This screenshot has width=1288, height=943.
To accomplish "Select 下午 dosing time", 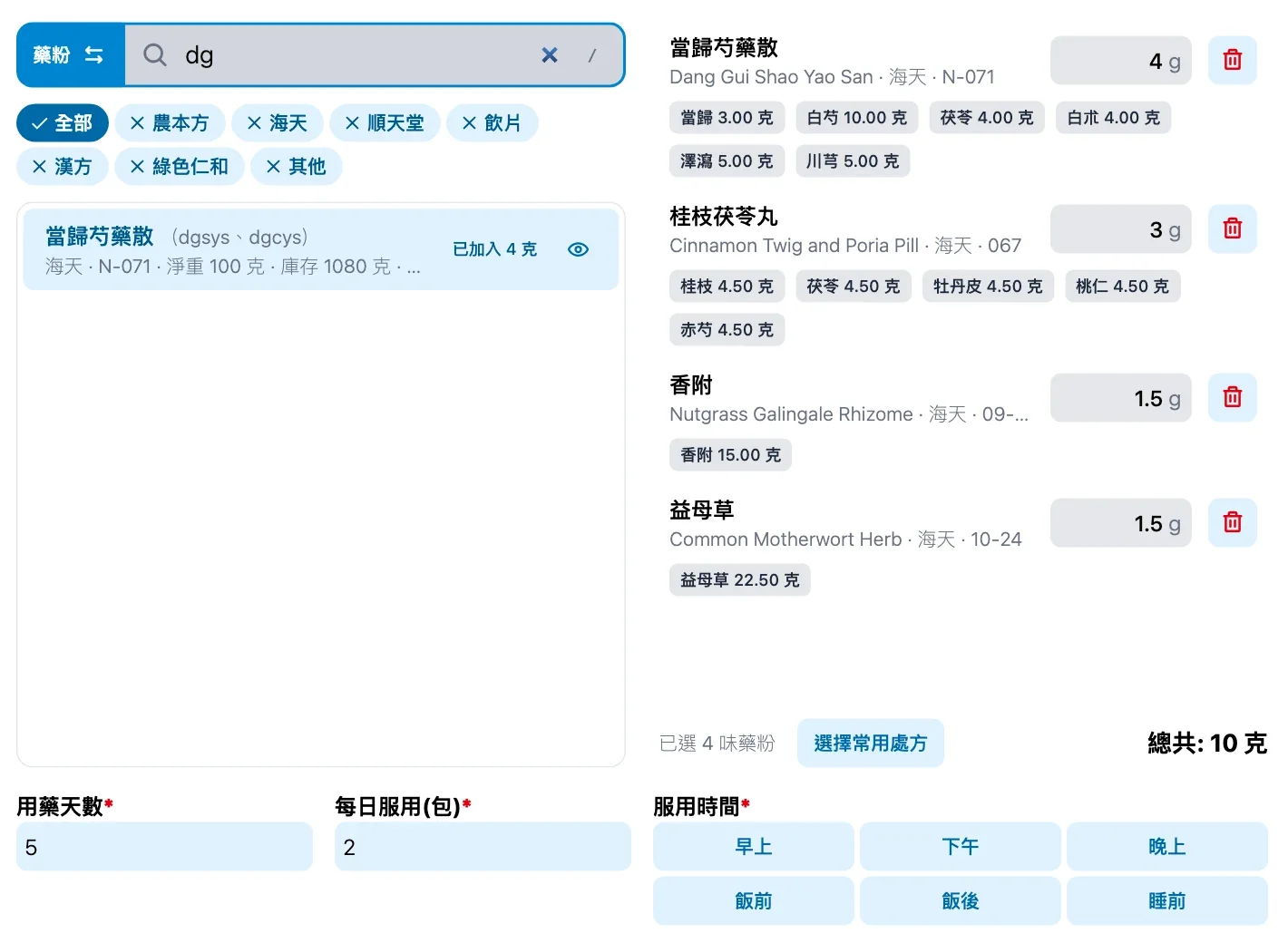I will (x=961, y=847).
